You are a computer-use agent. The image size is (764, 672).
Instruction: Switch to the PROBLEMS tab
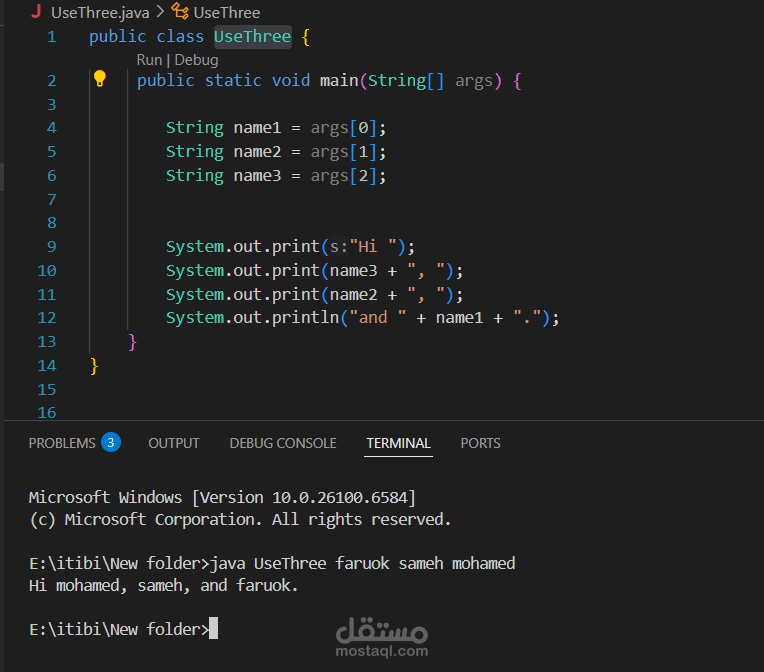62,443
